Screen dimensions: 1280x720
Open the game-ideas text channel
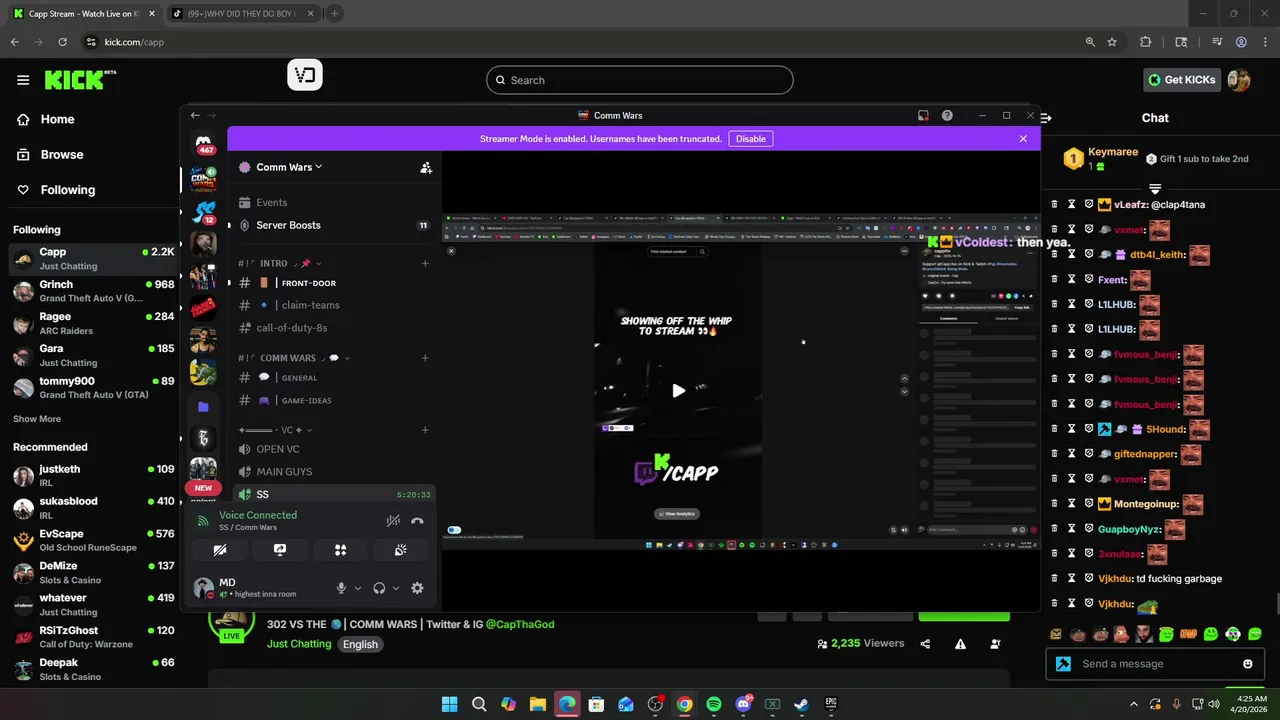coord(333,400)
